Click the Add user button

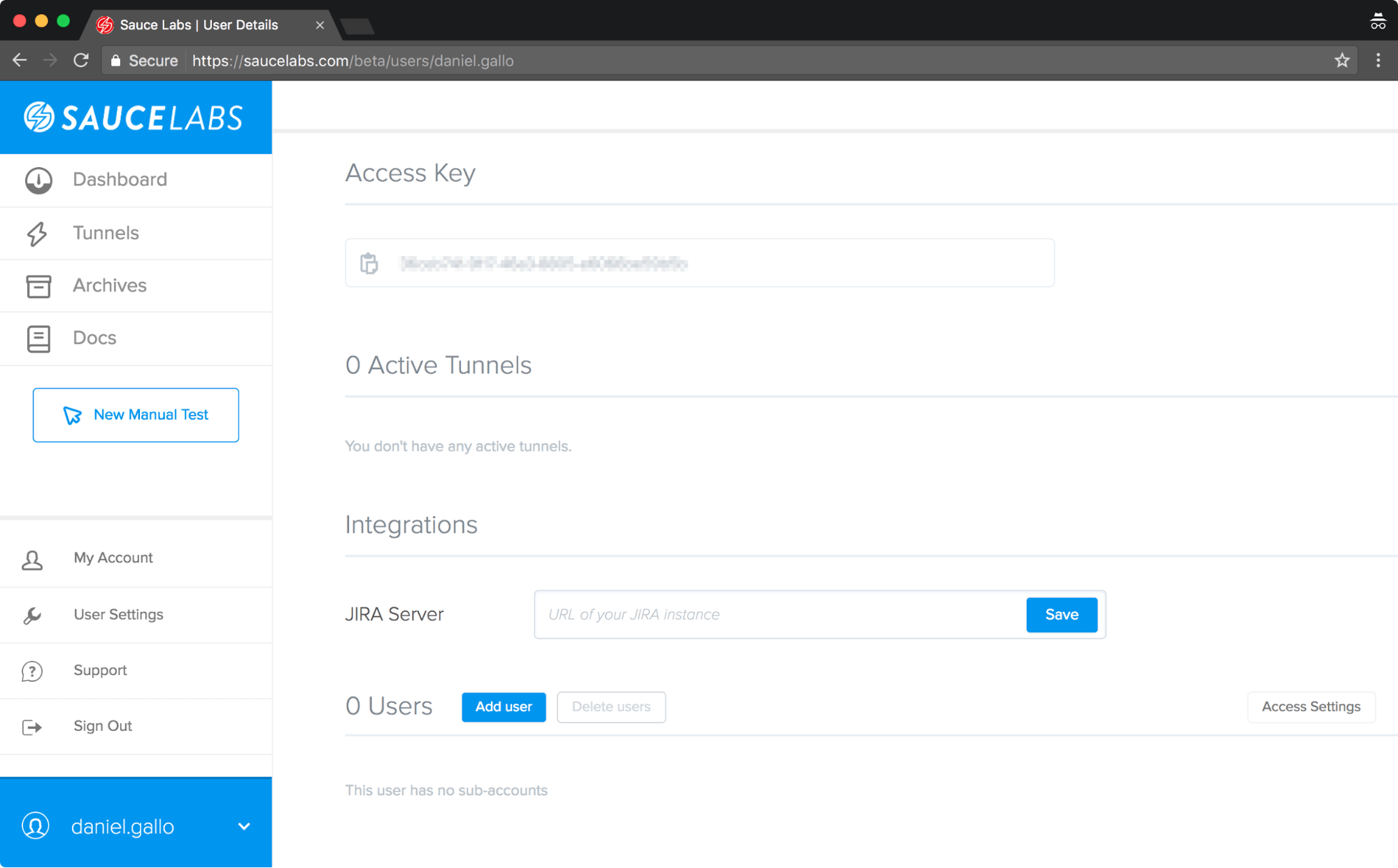pyautogui.click(x=504, y=707)
